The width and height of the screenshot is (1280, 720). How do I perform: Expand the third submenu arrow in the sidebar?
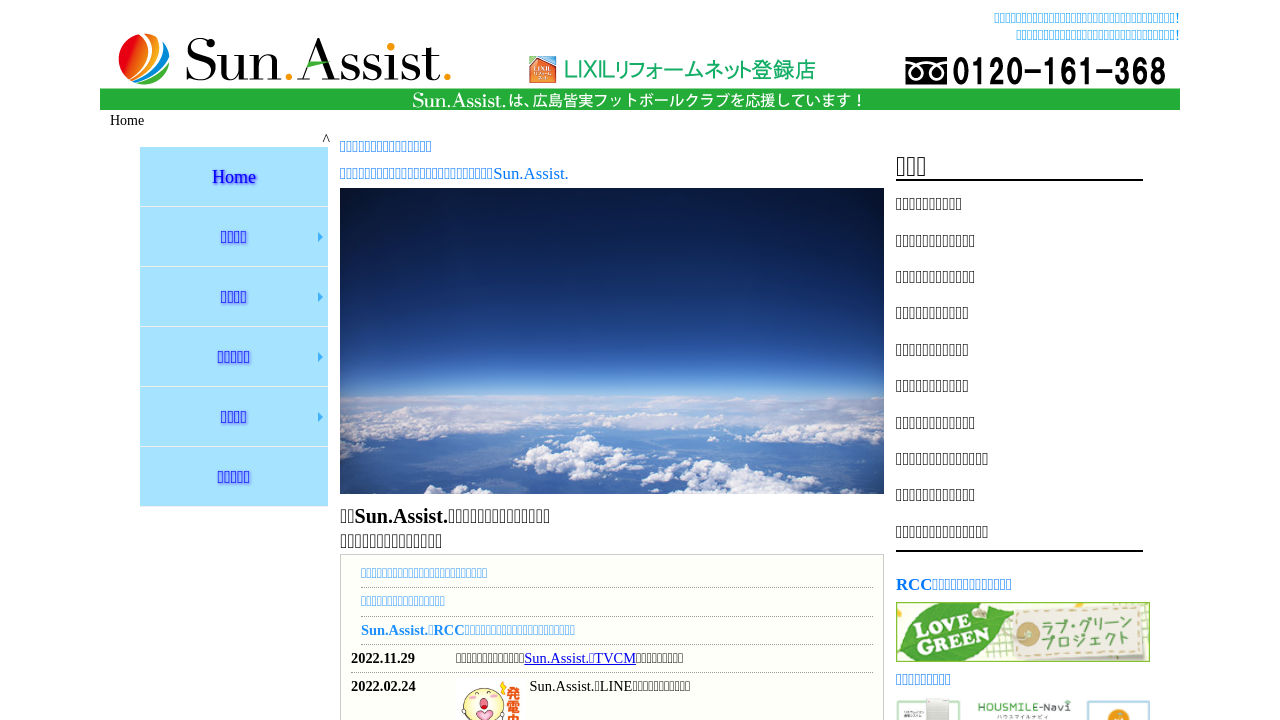pyautogui.click(x=320, y=357)
